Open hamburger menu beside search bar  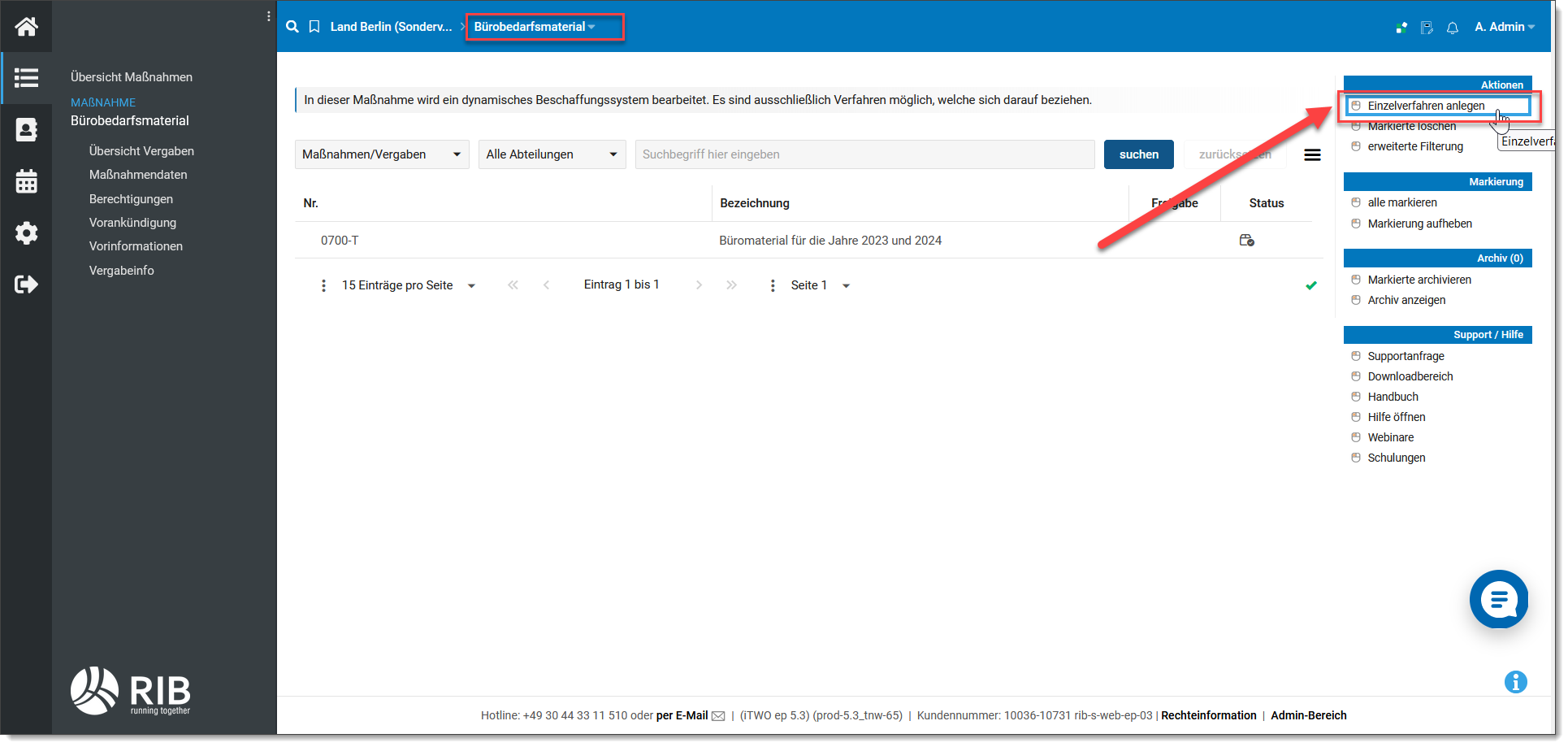pos(1312,154)
